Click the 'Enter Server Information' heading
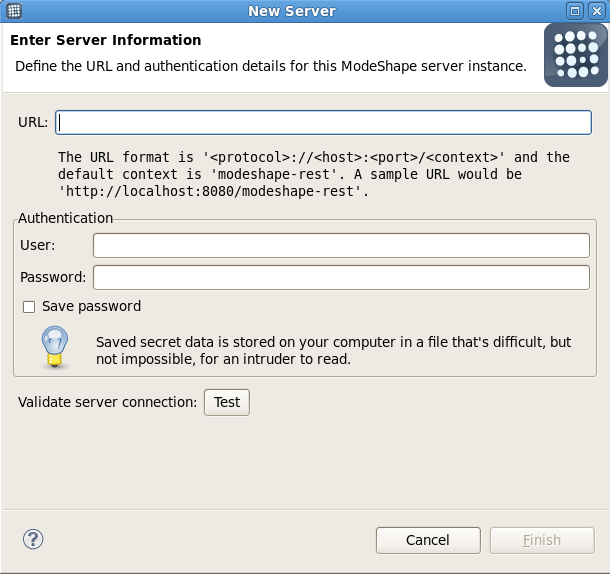610x574 pixels. click(106, 41)
